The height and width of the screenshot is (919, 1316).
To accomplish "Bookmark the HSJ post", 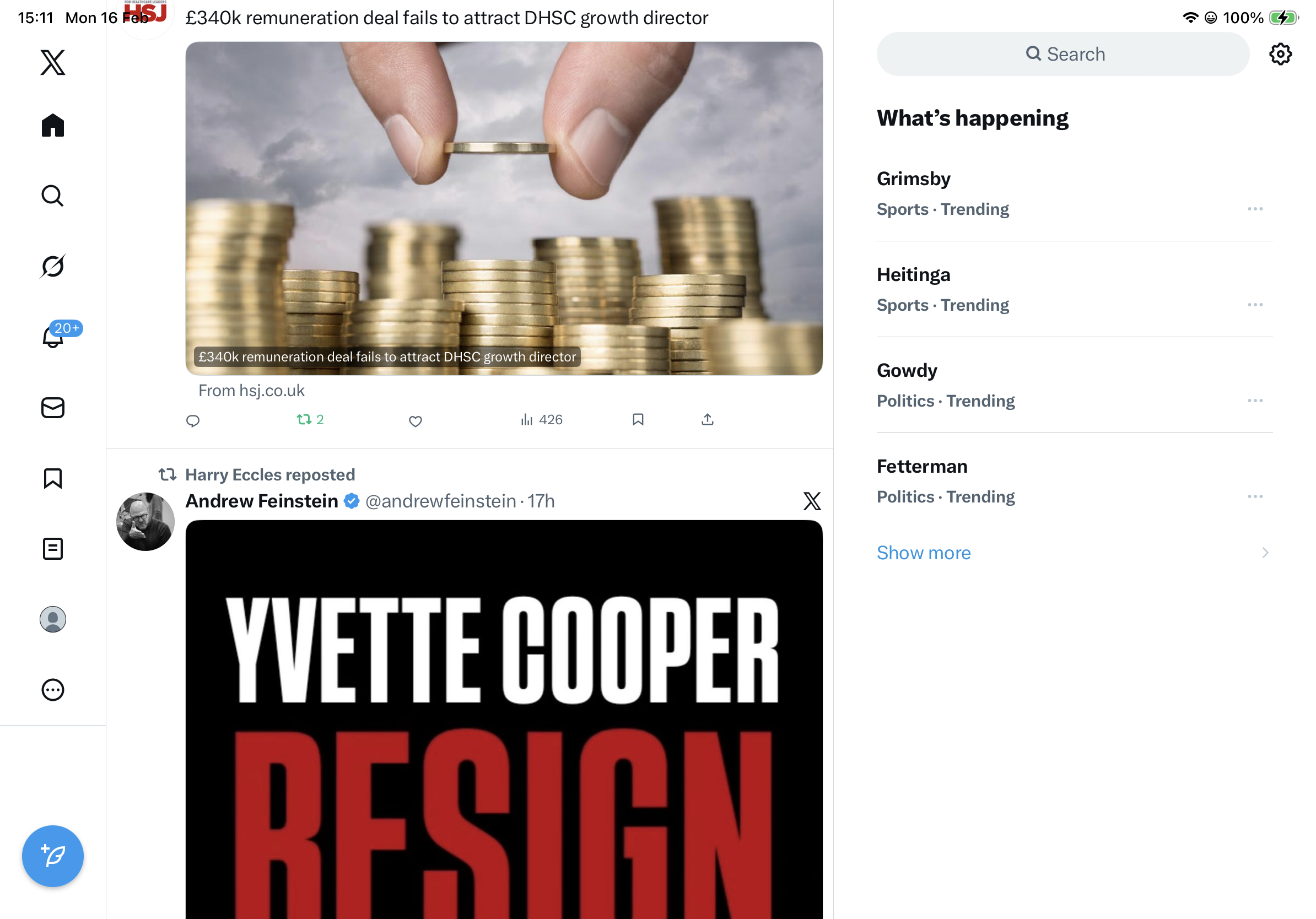I will tap(638, 420).
